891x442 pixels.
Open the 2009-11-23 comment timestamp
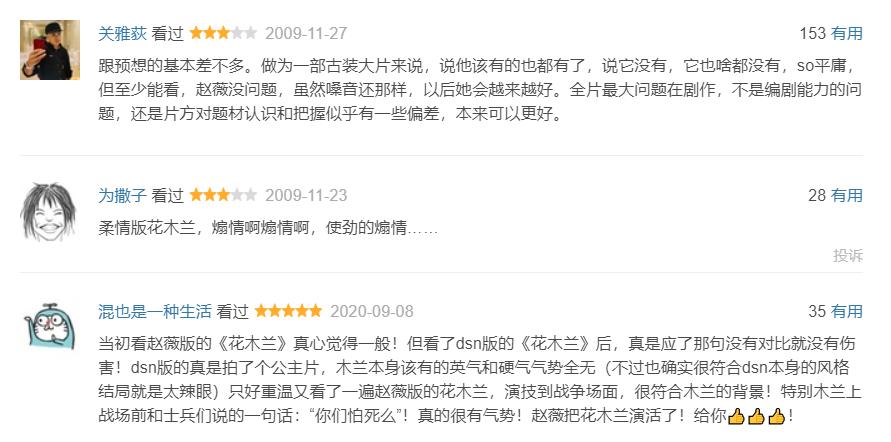pos(306,195)
